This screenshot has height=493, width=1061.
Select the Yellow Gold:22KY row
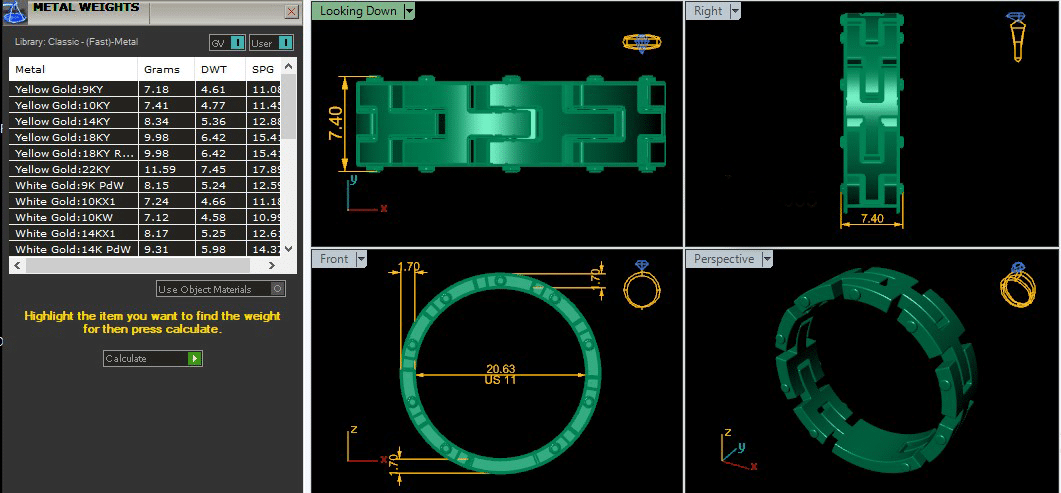[145, 170]
